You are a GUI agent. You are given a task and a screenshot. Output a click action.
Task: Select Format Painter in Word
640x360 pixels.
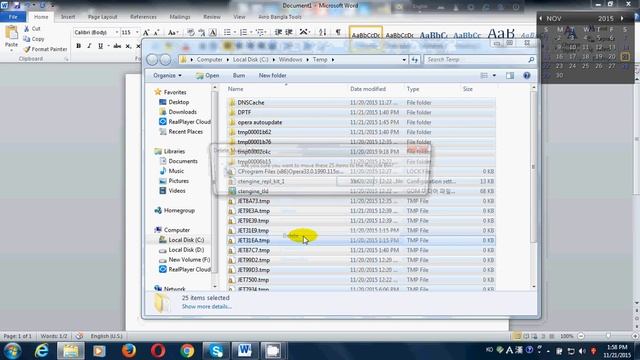(45, 49)
